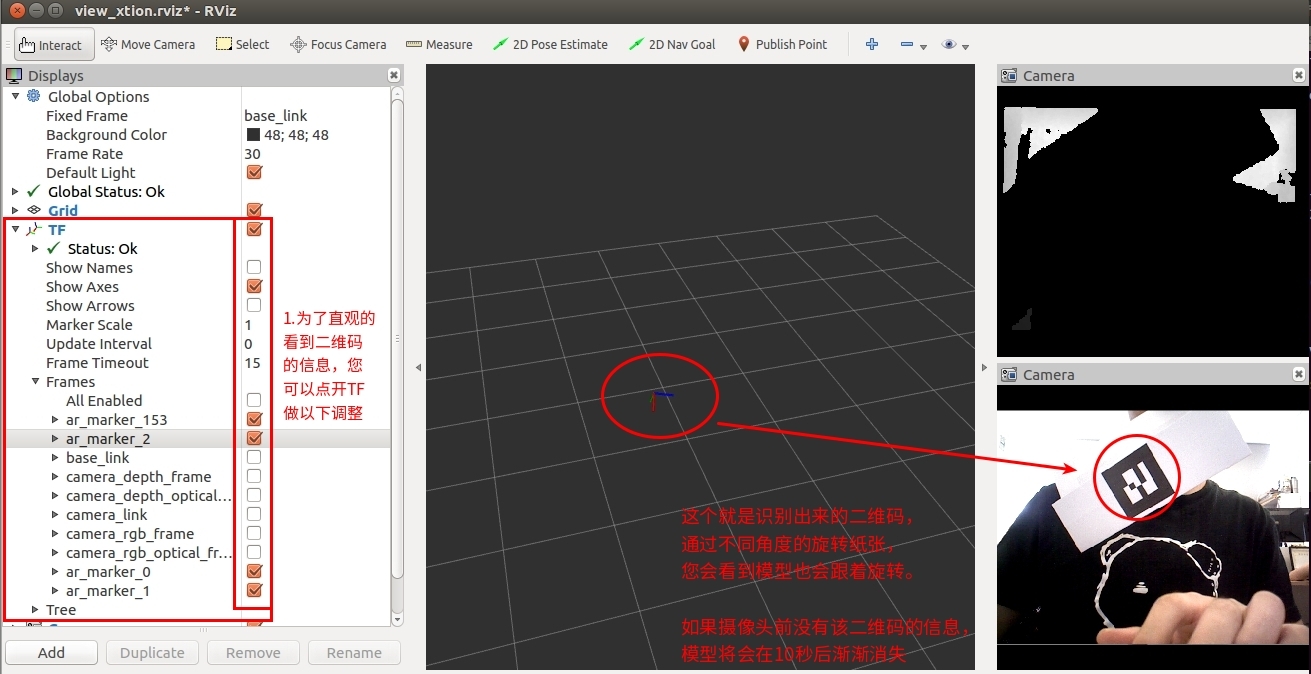Choose the Select tool
This screenshot has width=1311, height=674.
(243, 44)
